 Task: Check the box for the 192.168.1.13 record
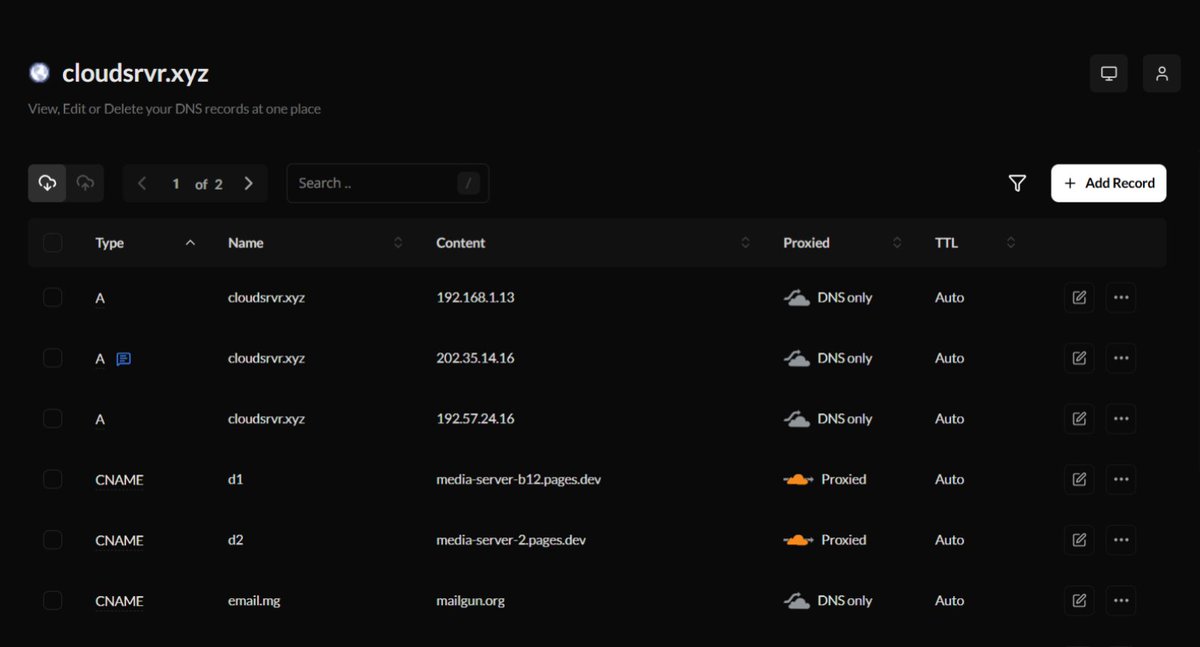(53, 297)
